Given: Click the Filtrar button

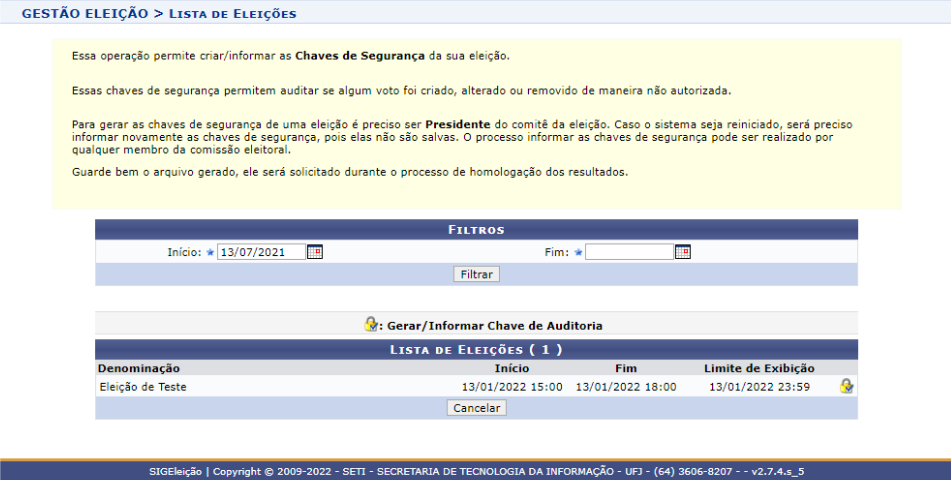Looking at the screenshot, I should [476, 274].
